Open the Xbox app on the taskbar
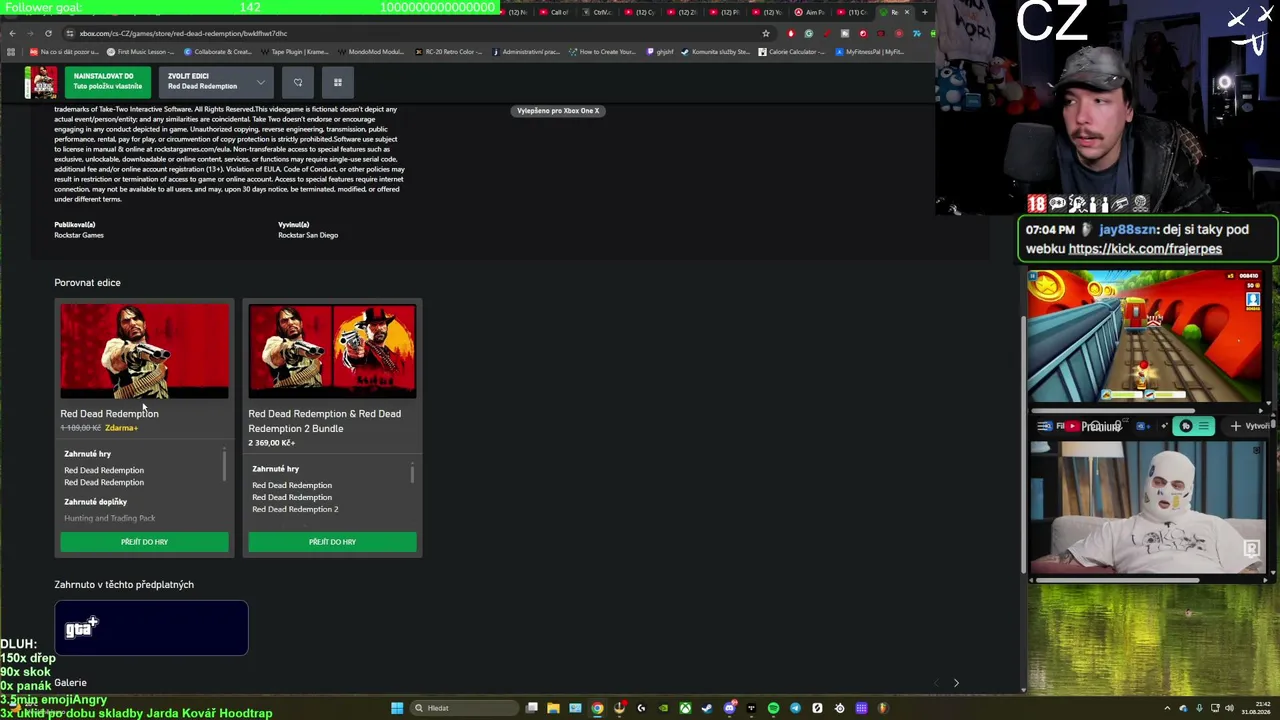1280x720 pixels. (685, 708)
